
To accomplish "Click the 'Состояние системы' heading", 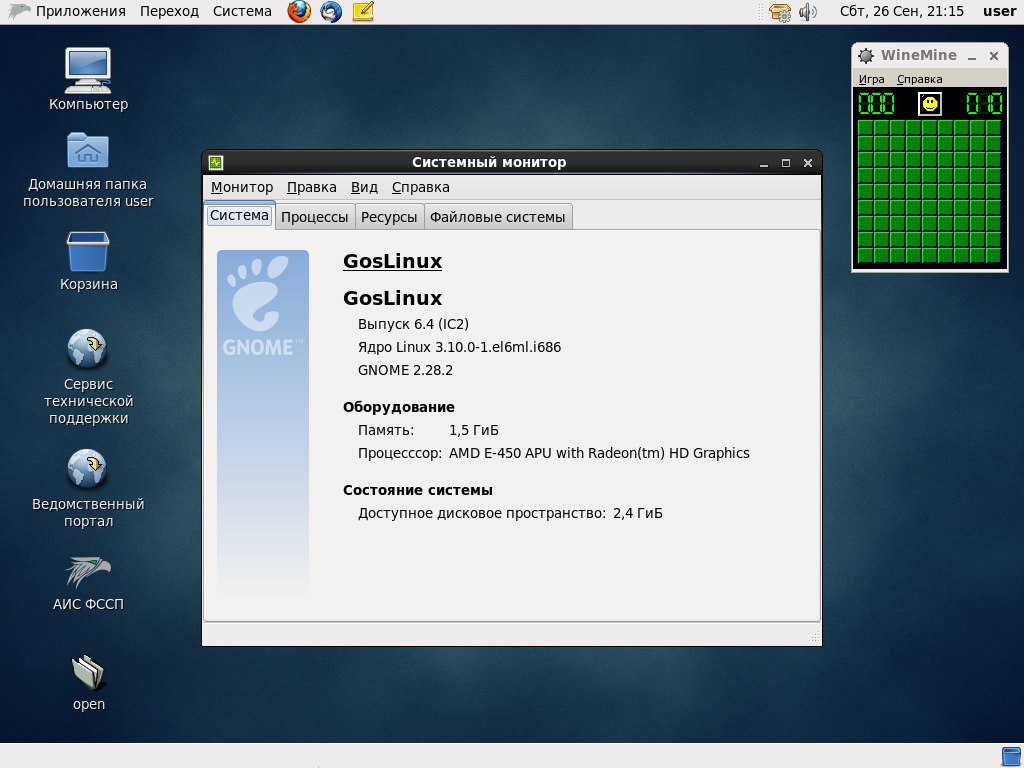I will click(417, 490).
